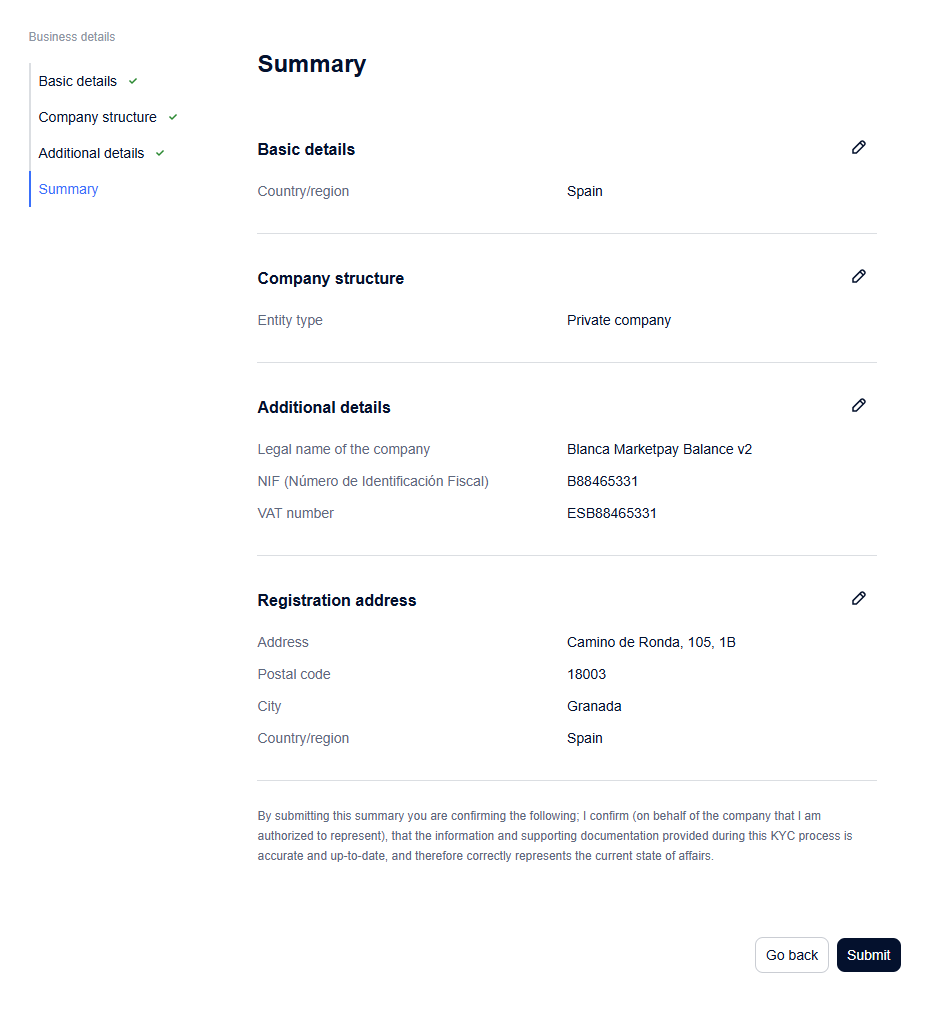Click the address Camino de Ronda value
The width and height of the screenshot is (938, 1030).
(x=651, y=642)
